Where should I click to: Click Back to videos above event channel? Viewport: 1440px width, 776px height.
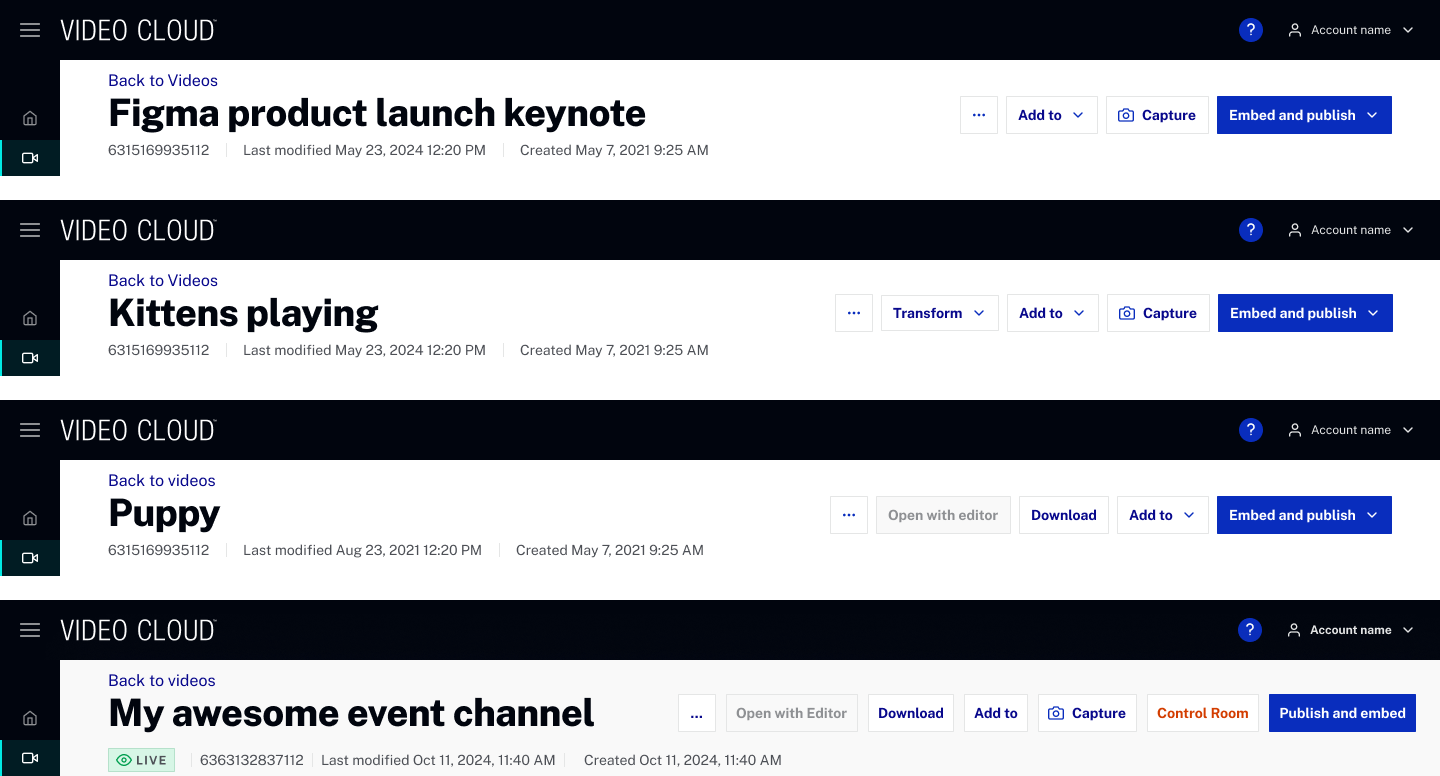[x=162, y=680]
